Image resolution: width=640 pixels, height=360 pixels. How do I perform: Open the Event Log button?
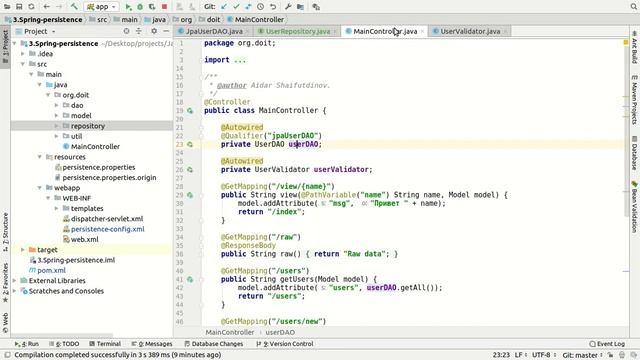[607, 344]
